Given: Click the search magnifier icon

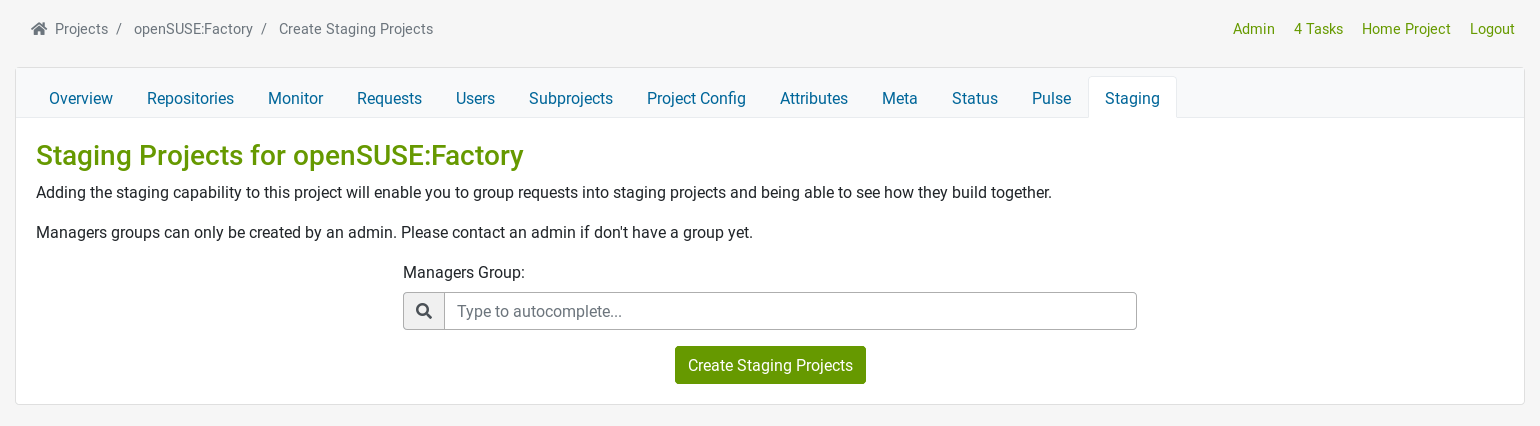Looking at the screenshot, I should [424, 311].
